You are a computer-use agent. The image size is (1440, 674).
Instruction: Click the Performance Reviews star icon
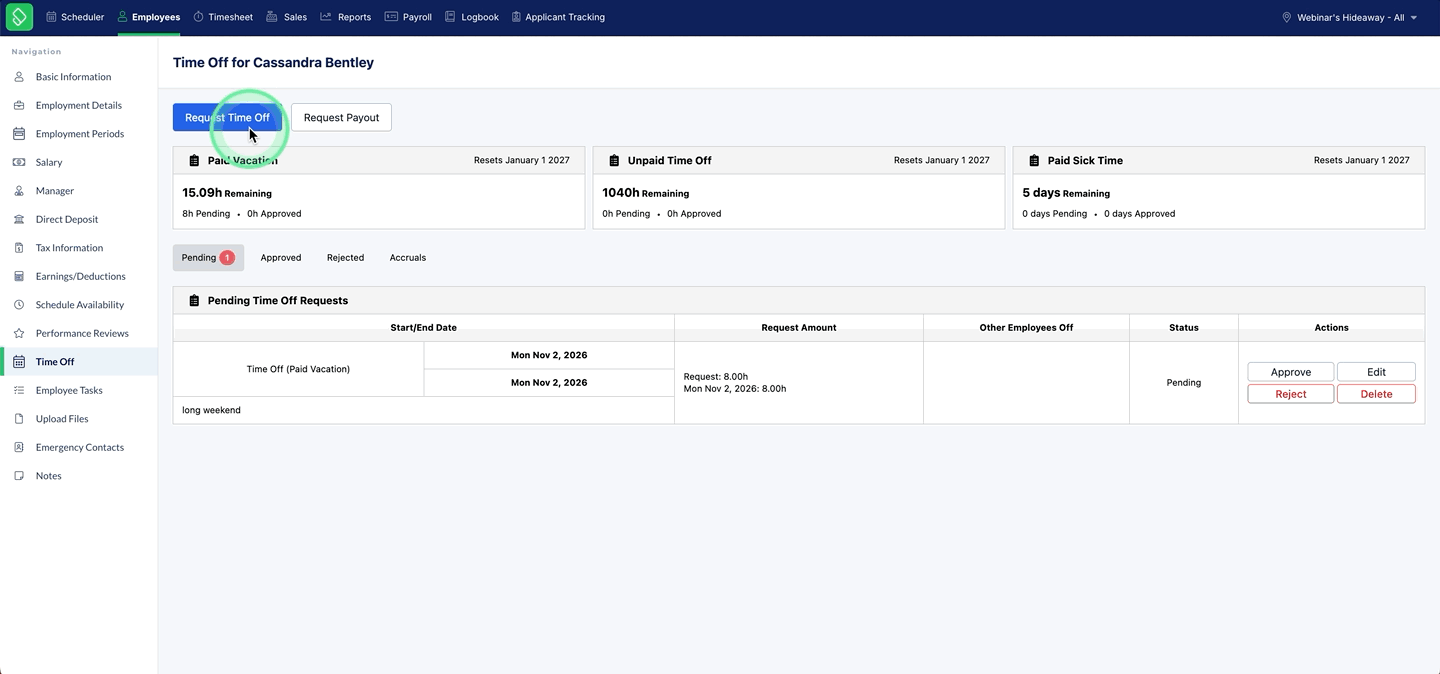pos(19,333)
